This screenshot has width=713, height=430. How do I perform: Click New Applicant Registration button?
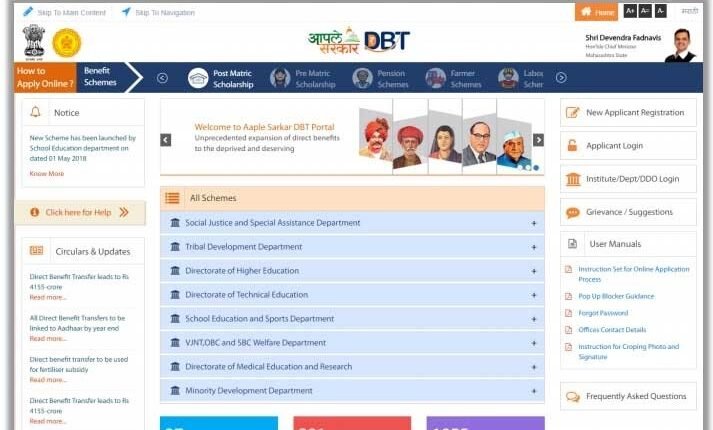(x=628, y=113)
